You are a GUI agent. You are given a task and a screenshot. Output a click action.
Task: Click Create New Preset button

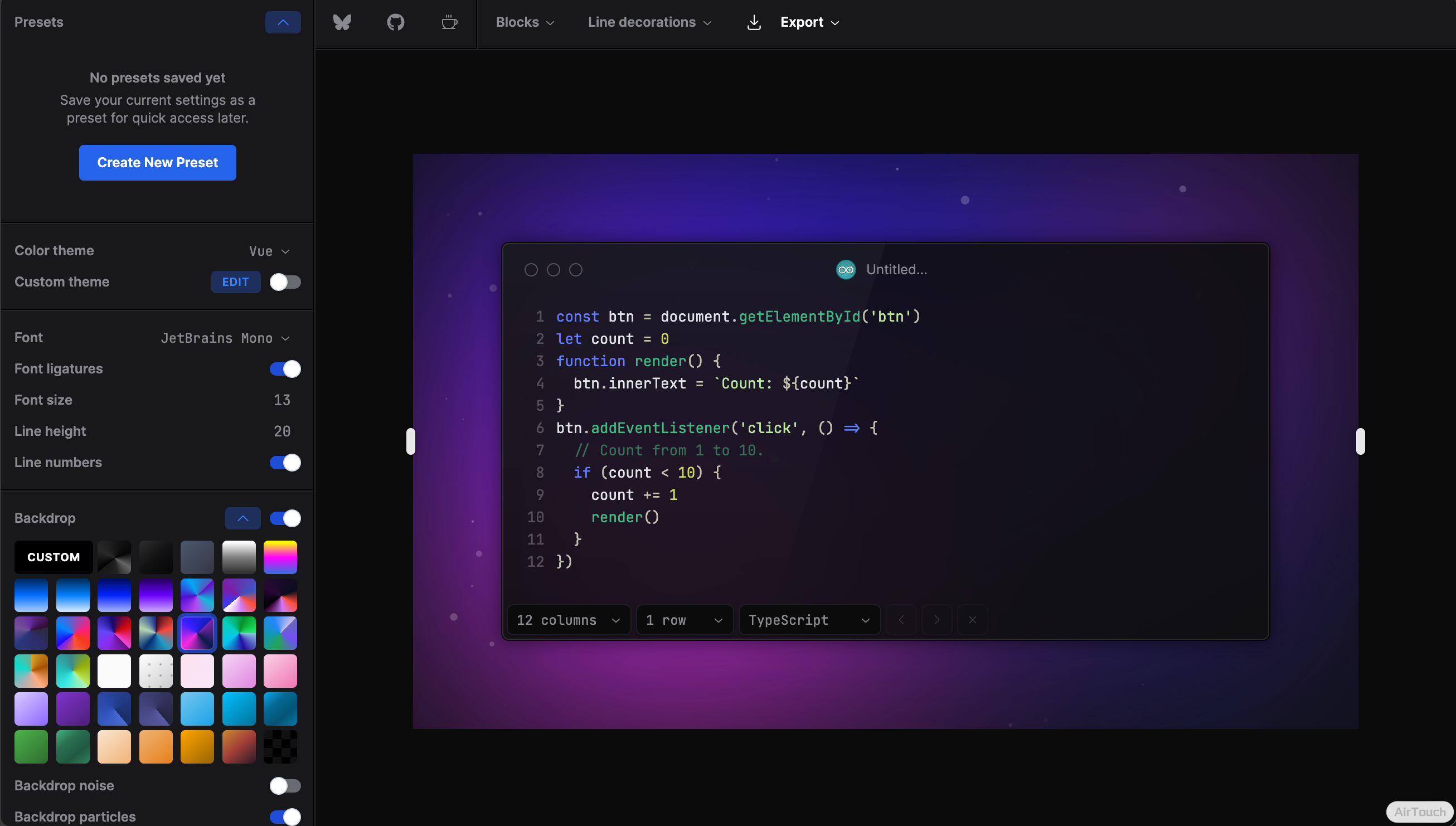[x=158, y=163]
